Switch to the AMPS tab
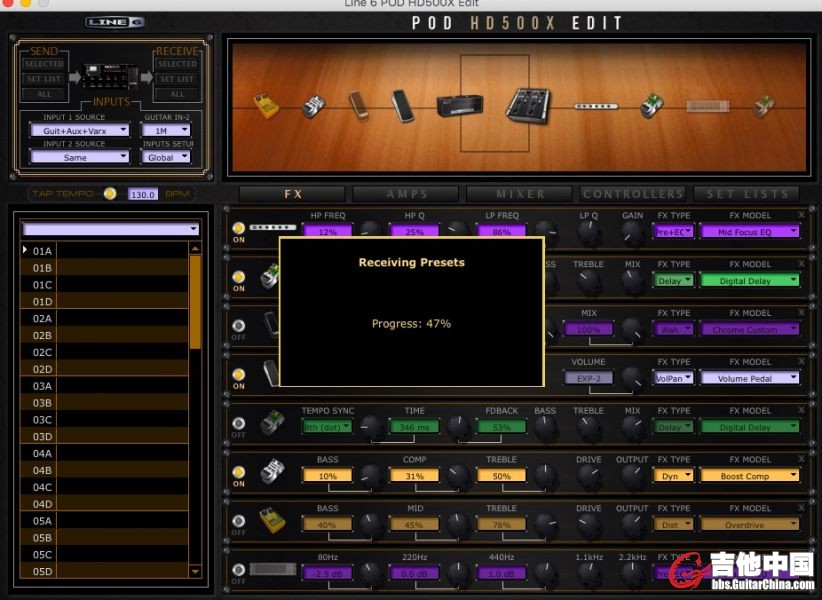This screenshot has height=600, width=822. 406,194
